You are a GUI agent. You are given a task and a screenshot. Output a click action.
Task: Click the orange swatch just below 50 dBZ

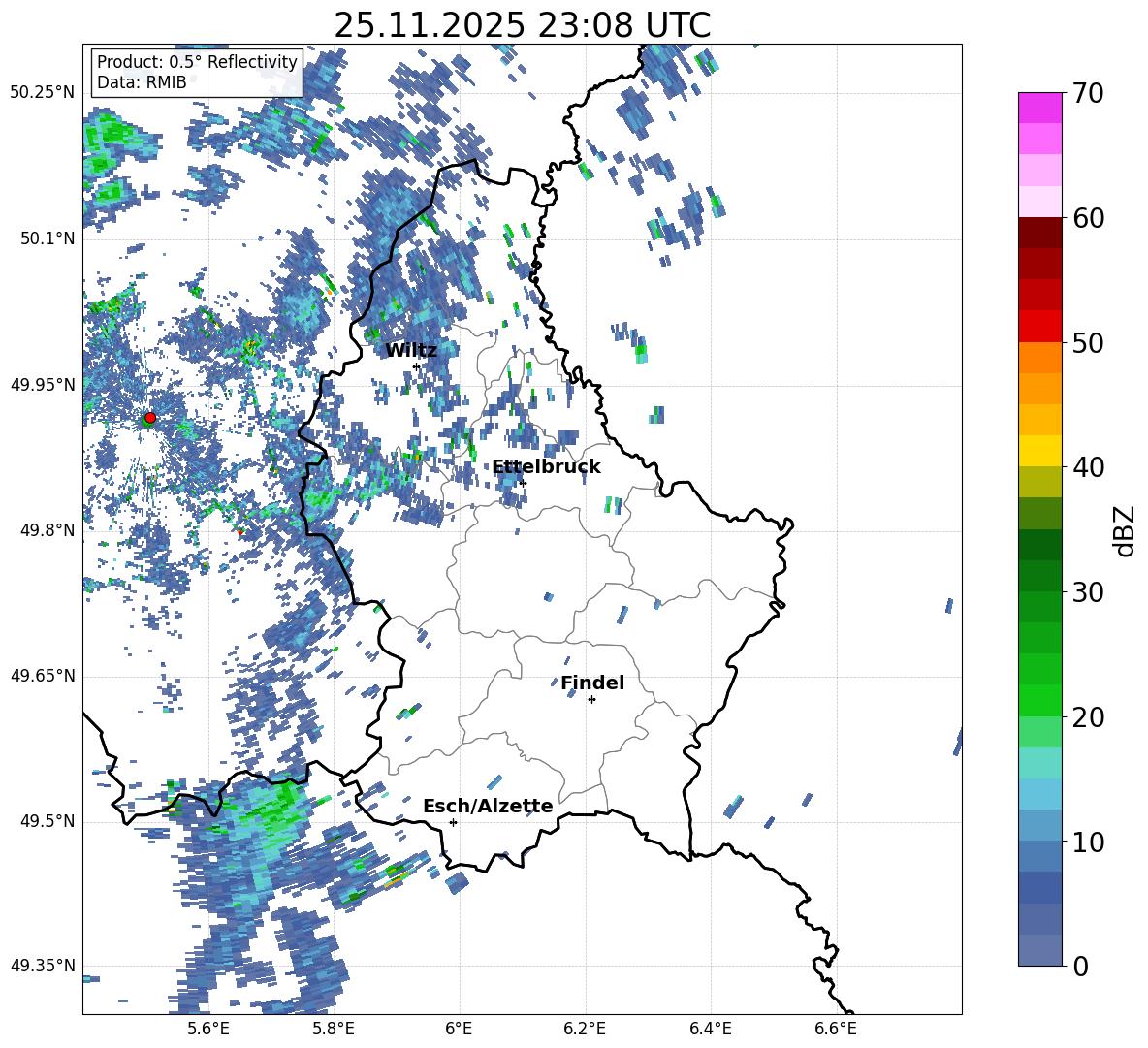click(1039, 358)
